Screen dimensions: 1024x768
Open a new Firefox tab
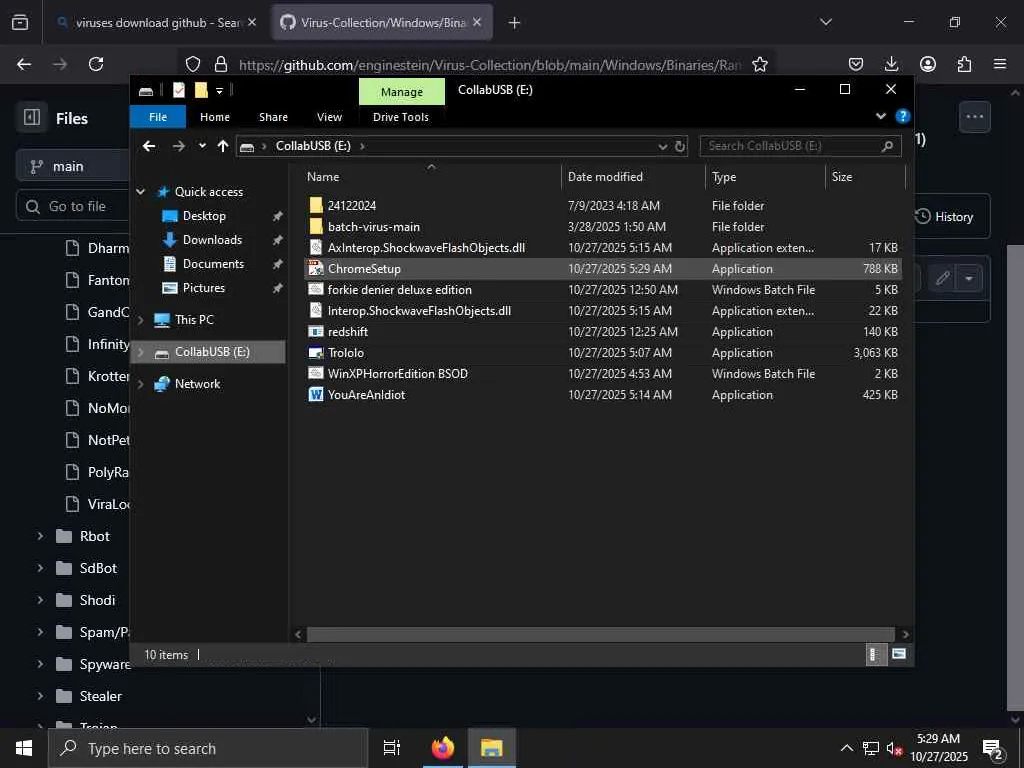[514, 23]
